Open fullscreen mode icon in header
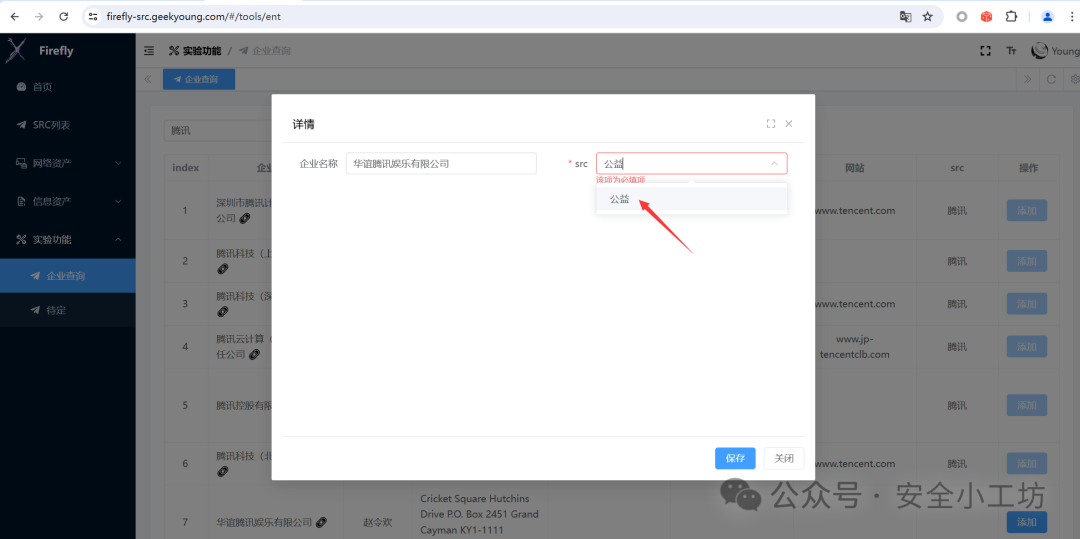Screen dimensions: 1080x539 point(986,50)
